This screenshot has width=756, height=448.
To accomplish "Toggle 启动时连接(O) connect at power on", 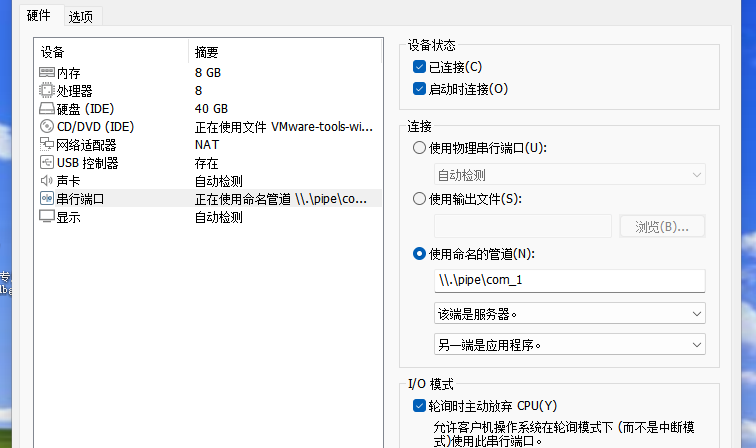I will click(x=419, y=89).
